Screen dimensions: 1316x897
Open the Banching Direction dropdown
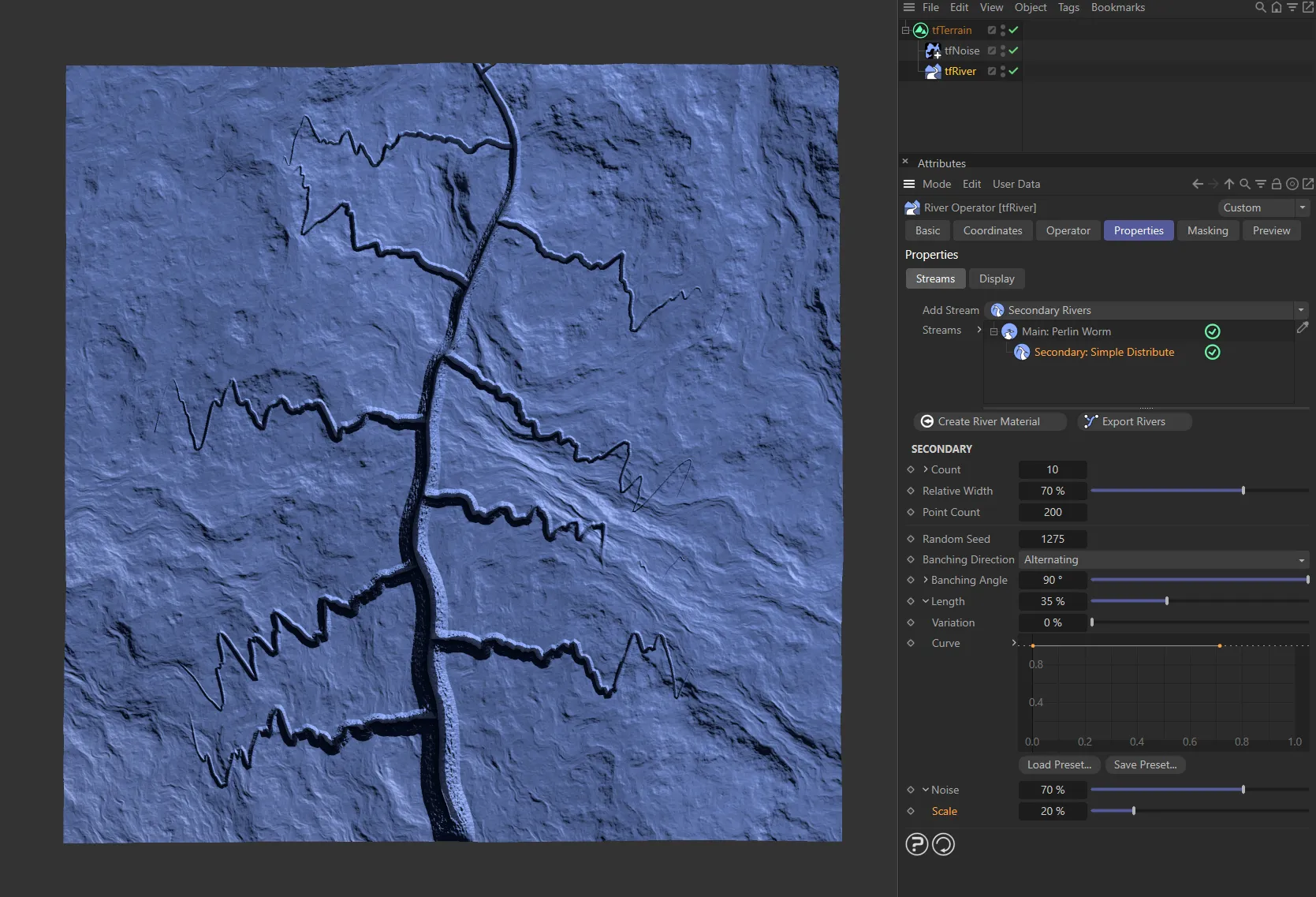[x=1299, y=559]
